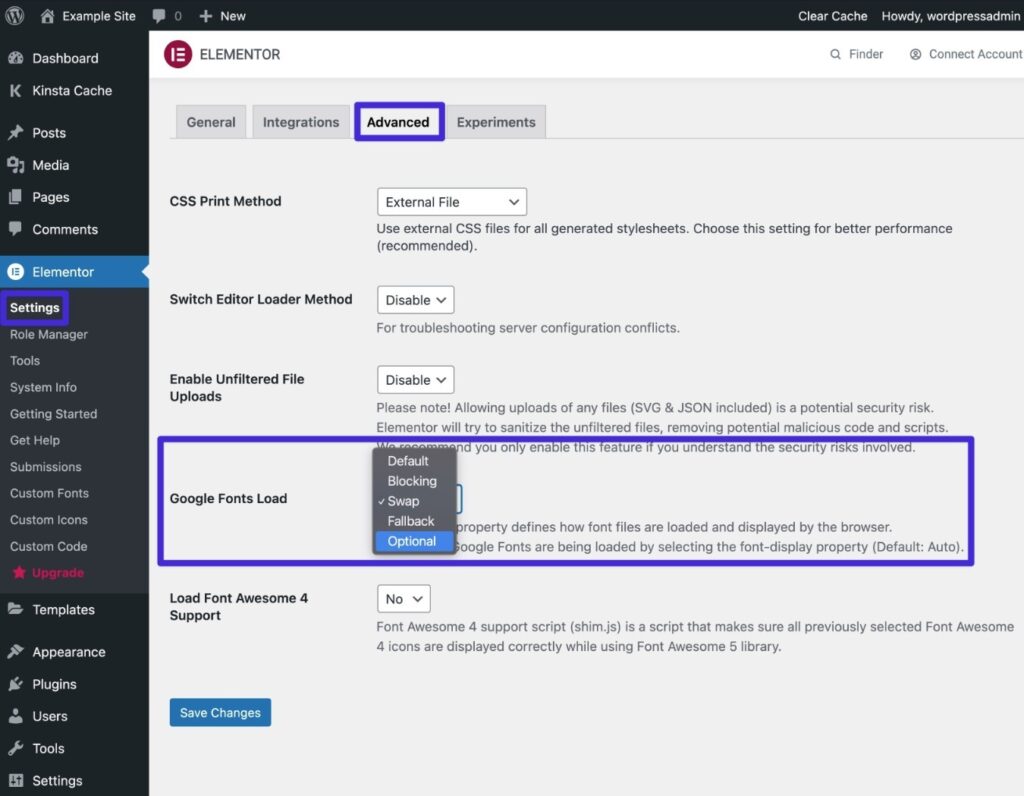Open the Media library menu item
The image size is (1024, 796).
50,165
